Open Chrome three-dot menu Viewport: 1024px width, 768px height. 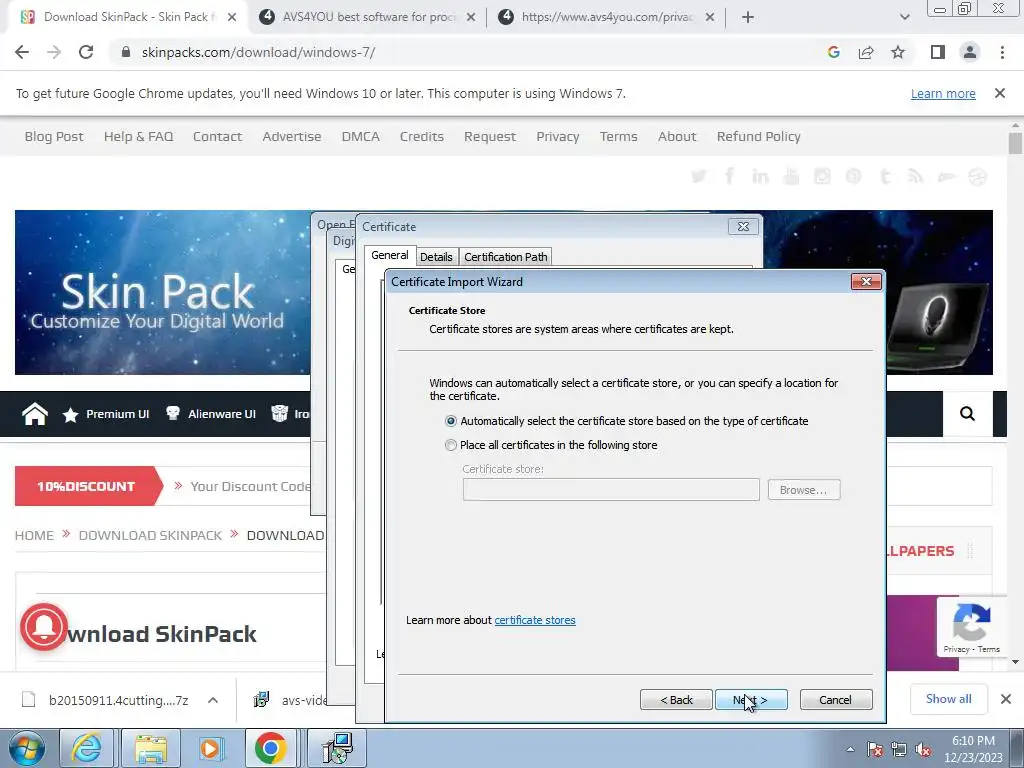click(1002, 52)
